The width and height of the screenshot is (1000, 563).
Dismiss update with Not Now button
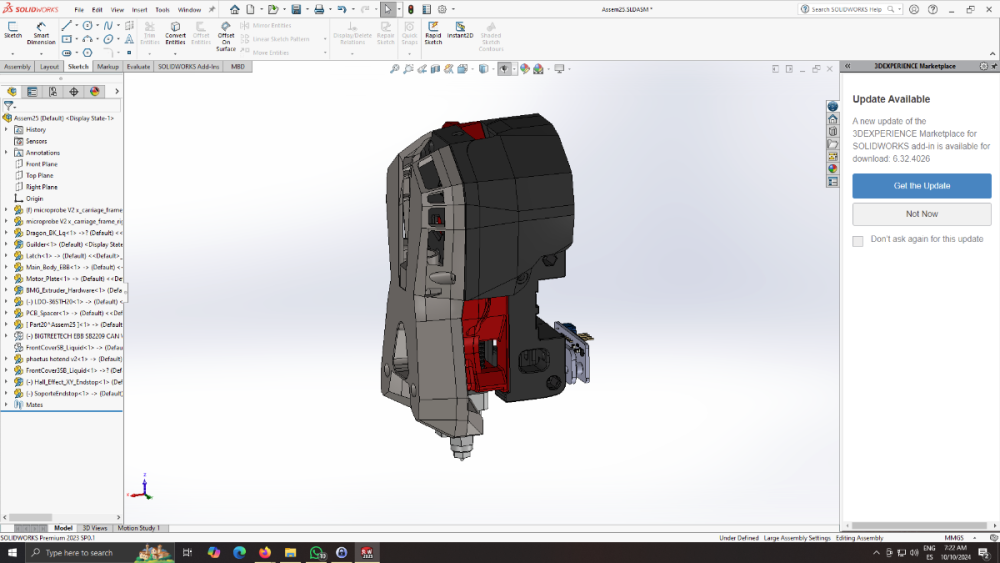922,214
